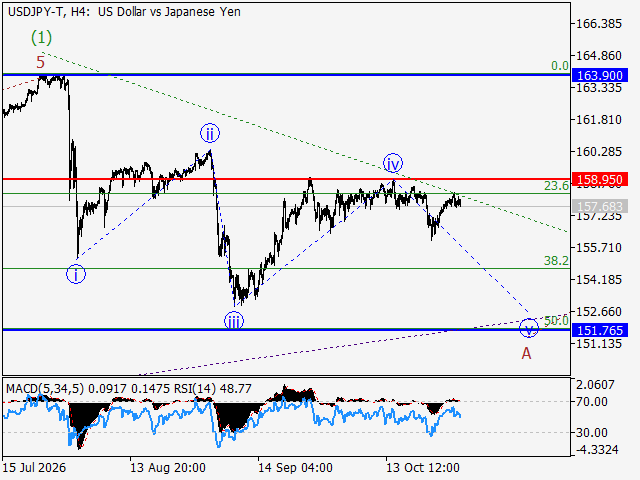Click the 157.683 current price tag

coord(600,207)
